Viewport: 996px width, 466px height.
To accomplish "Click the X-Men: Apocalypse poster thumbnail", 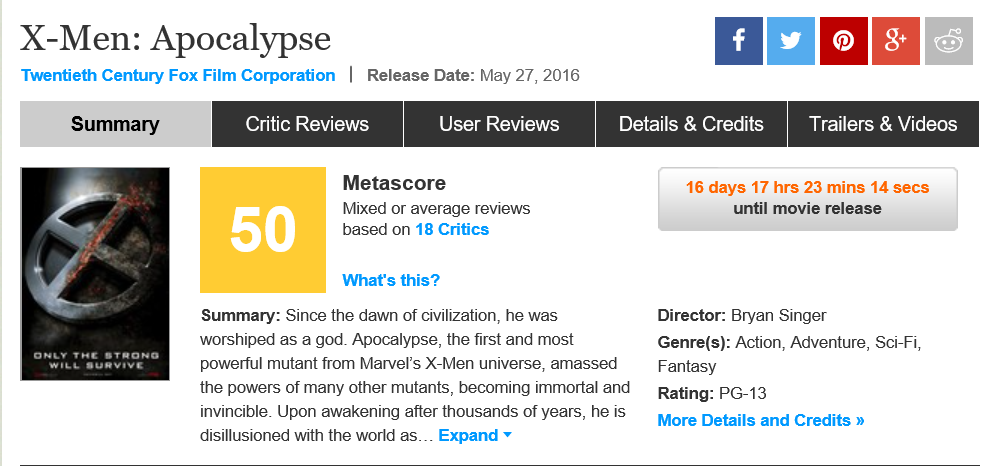I will point(95,274).
